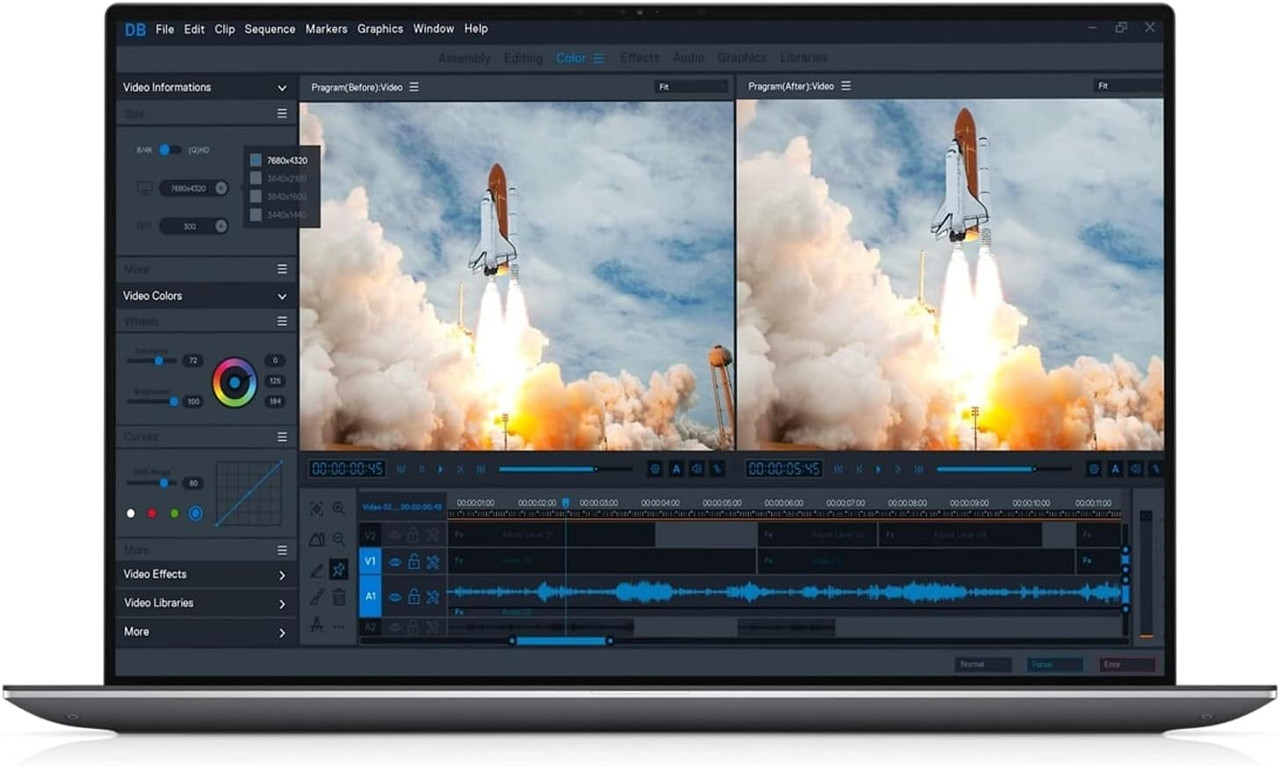This screenshot has width=1280, height=766.
Task: Click the trash delete icon
Action: 338,597
